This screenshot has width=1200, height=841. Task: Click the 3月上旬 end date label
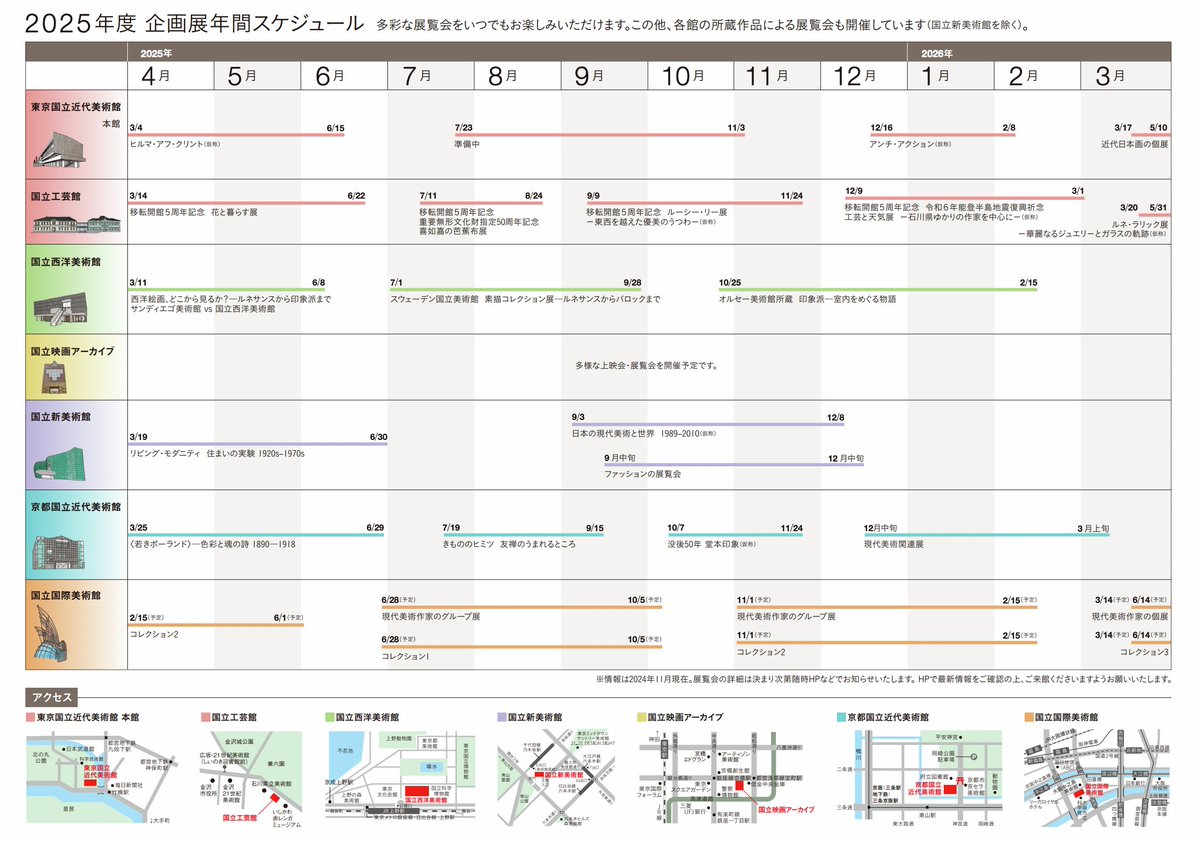pos(1092,526)
